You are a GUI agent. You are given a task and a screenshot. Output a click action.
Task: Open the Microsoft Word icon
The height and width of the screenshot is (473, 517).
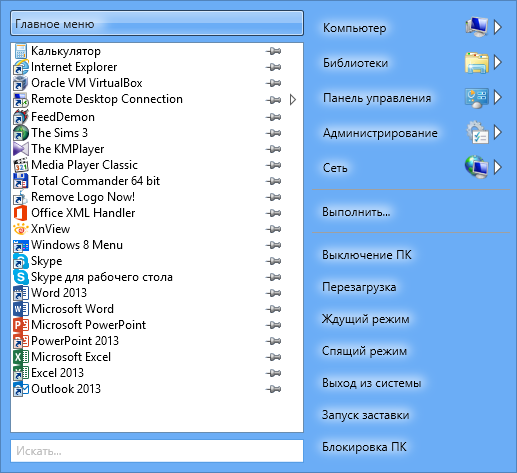[x=21, y=309]
